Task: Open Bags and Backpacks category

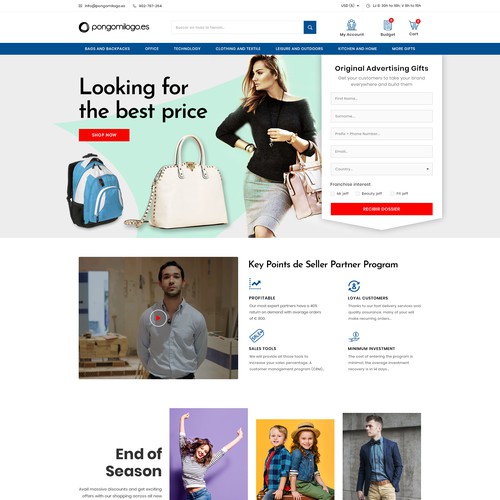Action: point(107,49)
